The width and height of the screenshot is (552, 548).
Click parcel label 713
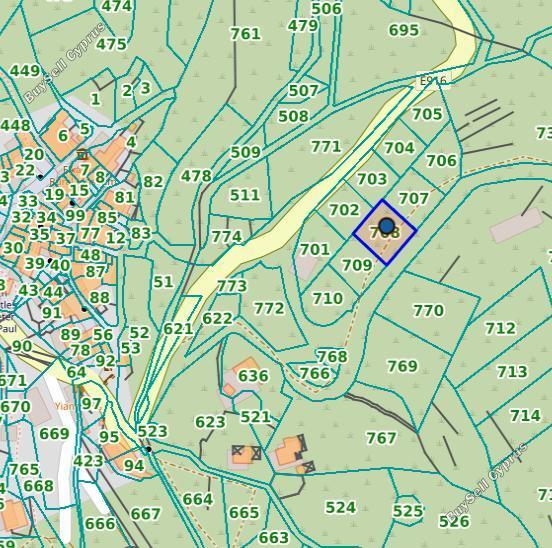(512, 372)
